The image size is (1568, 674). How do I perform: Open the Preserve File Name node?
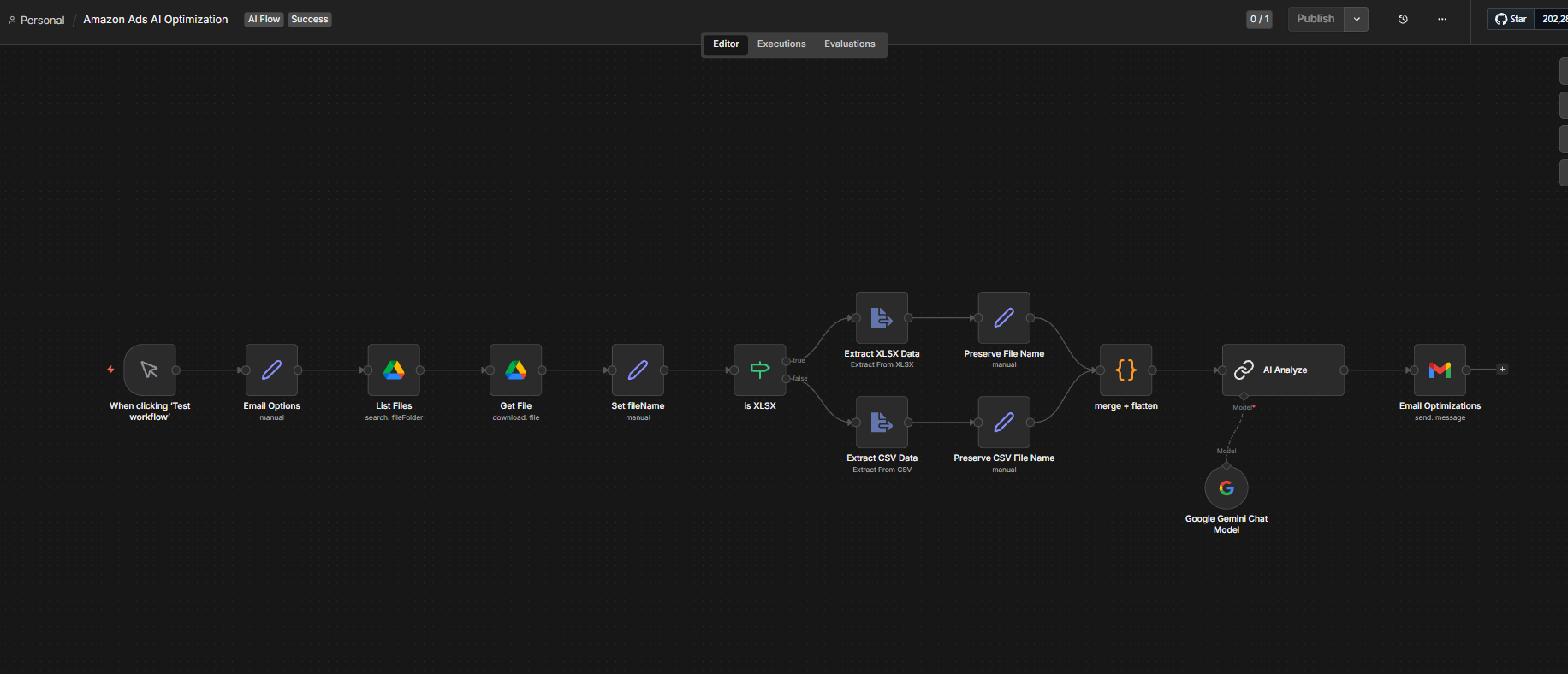coord(1004,317)
